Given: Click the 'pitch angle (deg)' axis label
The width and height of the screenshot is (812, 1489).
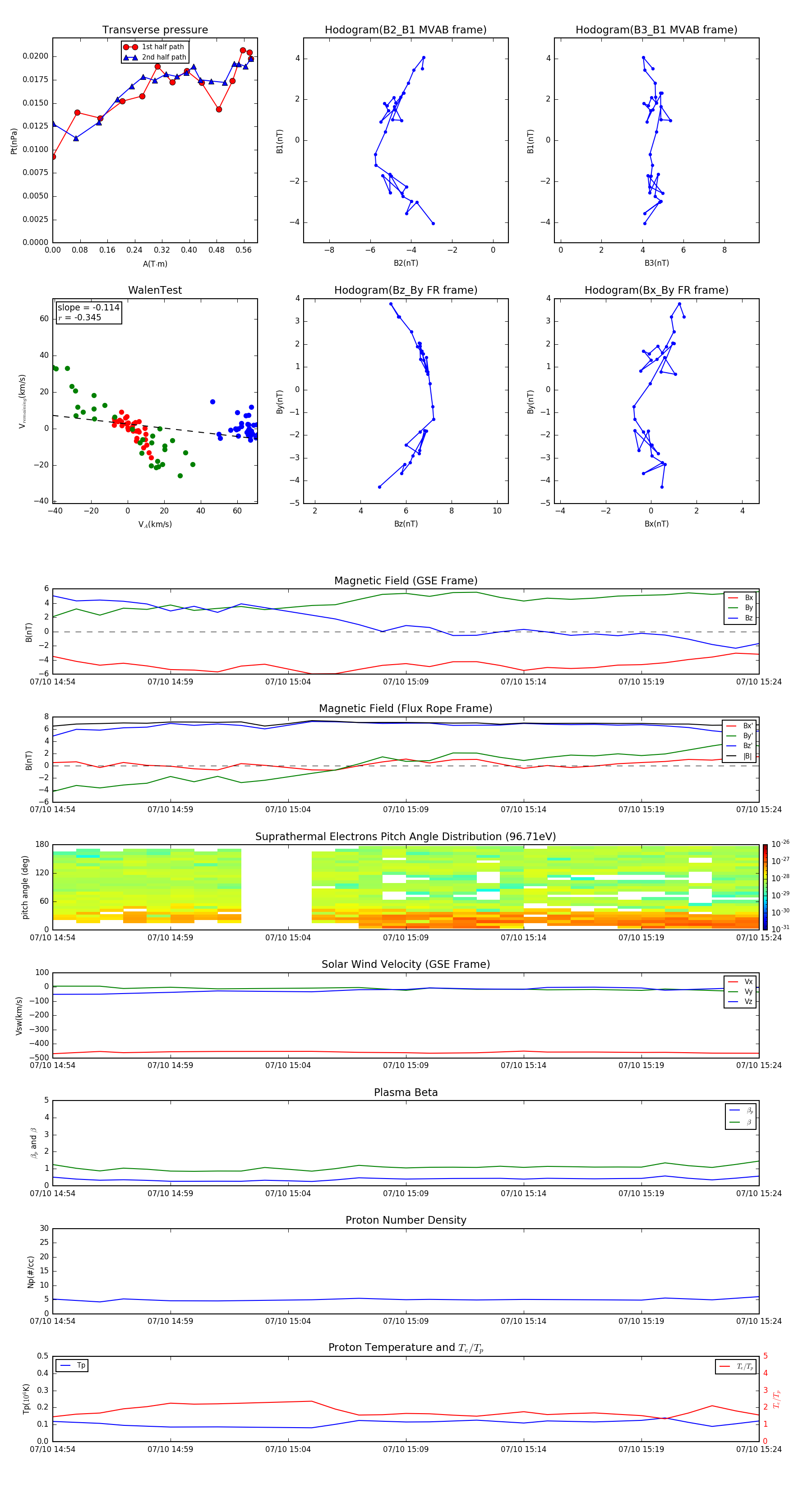Looking at the screenshot, I should 25,887.
